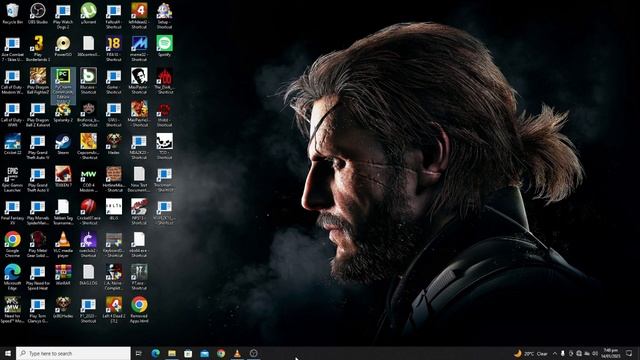Open the Spotify desktop icon
Screen dimensions: 640x360
(x=164, y=46)
